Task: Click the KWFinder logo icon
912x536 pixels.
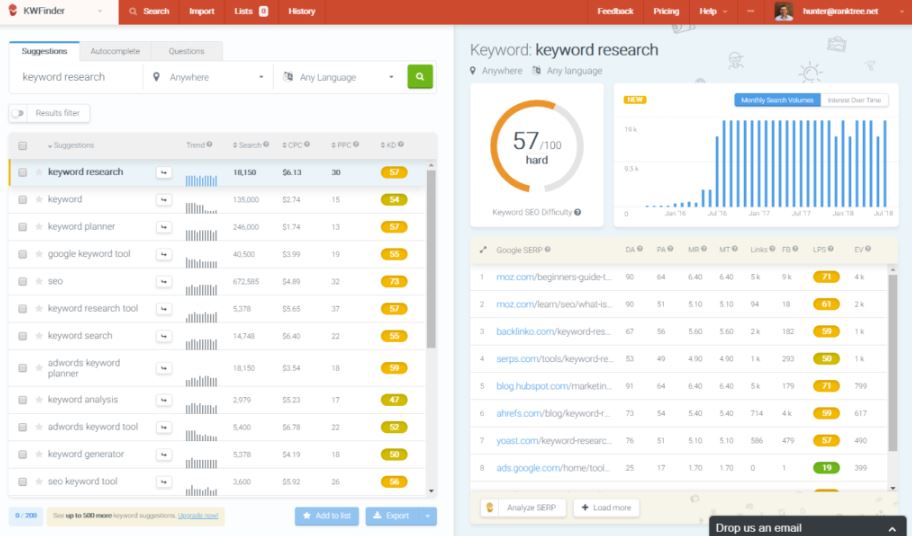Action: 13,10
